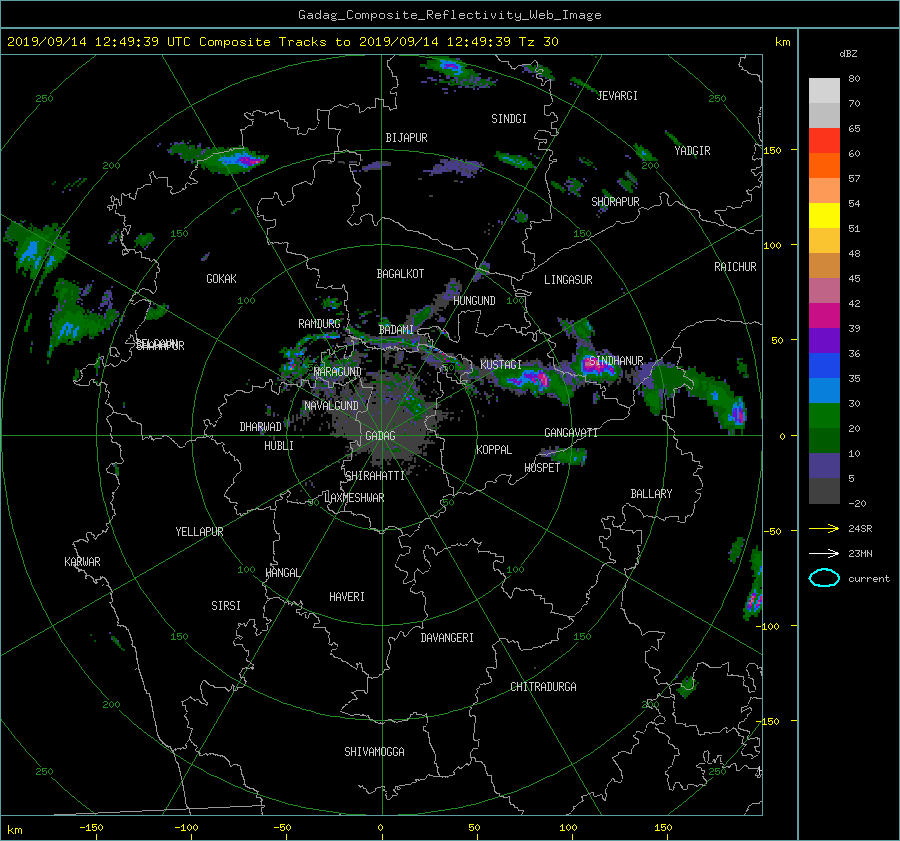Screen dimensions: 900x841
Task: Click the SHORAPUR city label
Action: tap(615, 202)
